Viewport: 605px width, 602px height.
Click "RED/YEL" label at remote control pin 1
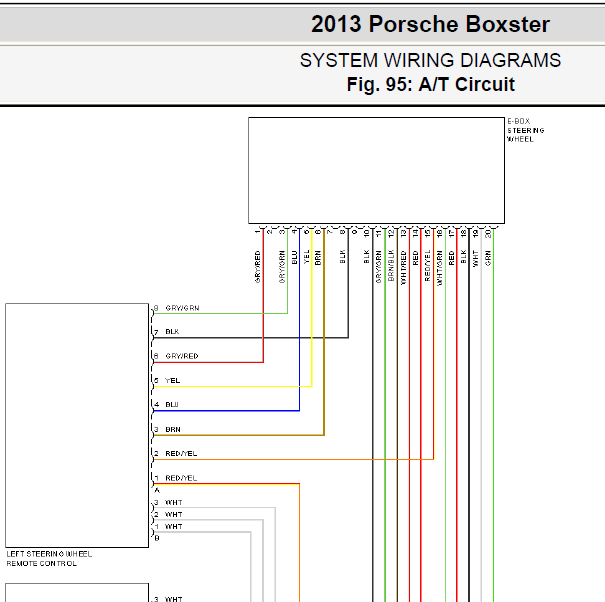point(181,478)
